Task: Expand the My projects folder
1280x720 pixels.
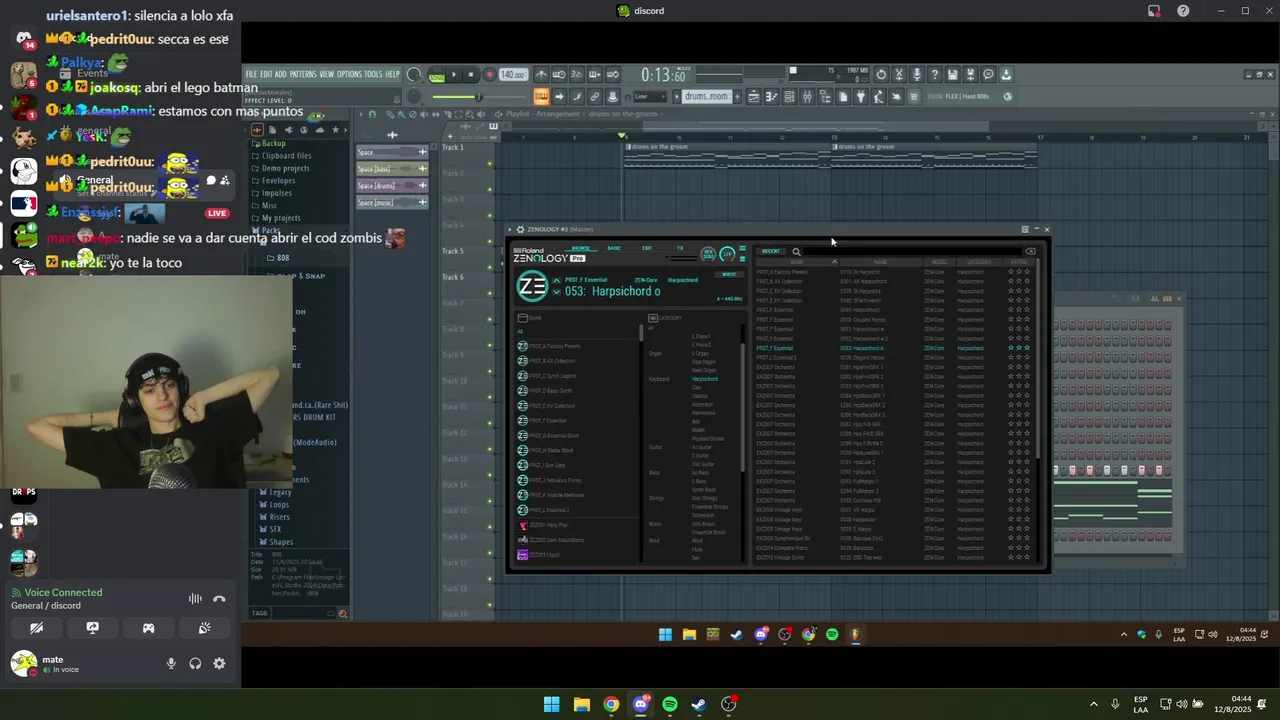Action: click(x=281, y=218)
